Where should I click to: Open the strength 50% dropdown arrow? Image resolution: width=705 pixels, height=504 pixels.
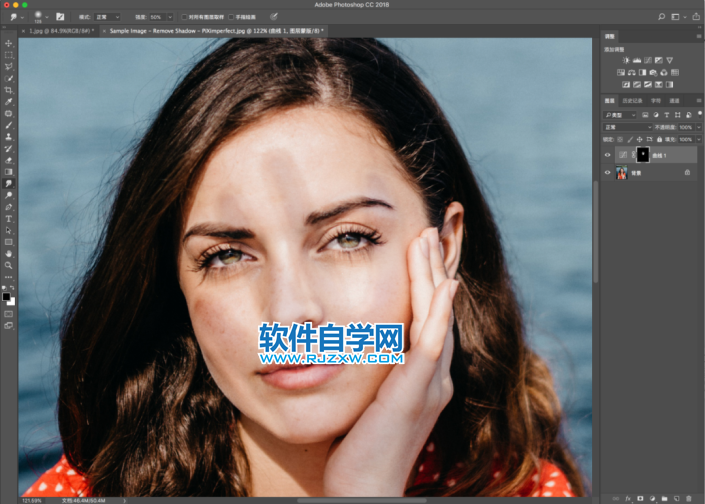point(170,17)
